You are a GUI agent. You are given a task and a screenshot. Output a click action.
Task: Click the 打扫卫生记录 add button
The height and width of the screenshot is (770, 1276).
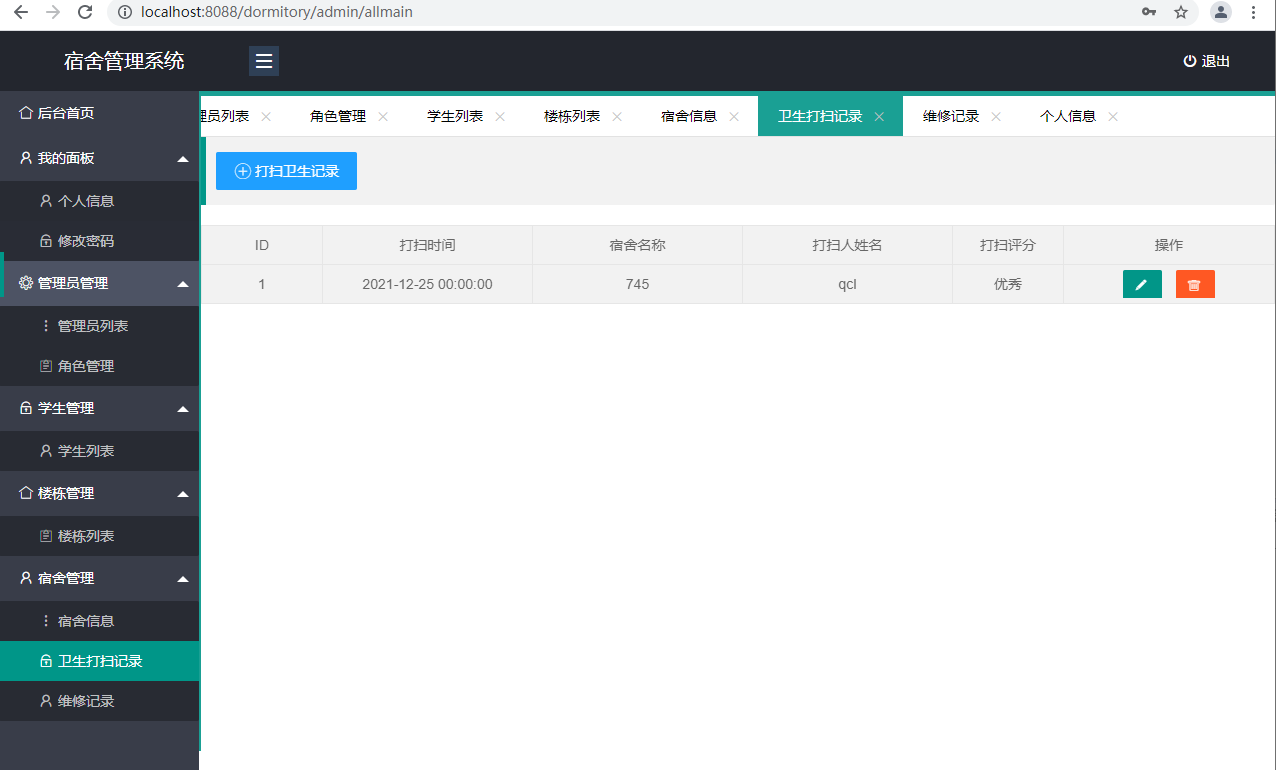point(286,171)
